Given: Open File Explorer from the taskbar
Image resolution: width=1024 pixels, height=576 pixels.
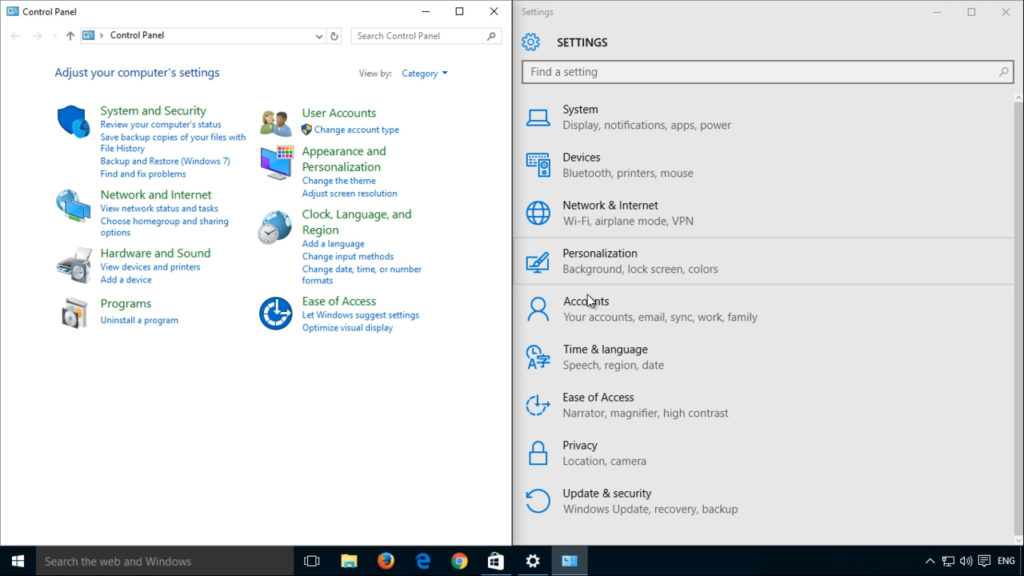Looking at the screenshot, I should click(x=349, y=561).
